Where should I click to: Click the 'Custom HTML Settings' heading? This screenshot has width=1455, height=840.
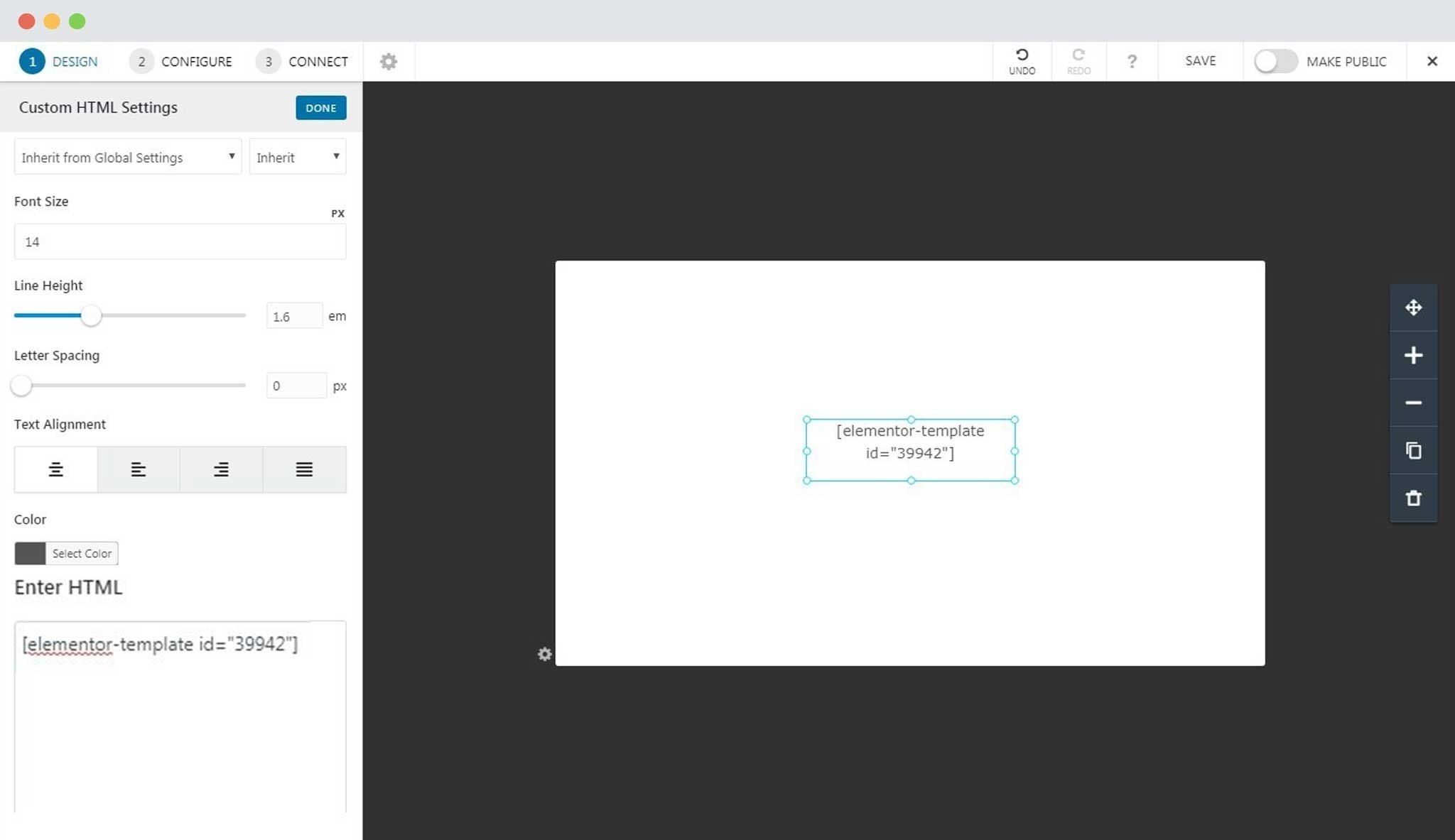coord(98,107)
